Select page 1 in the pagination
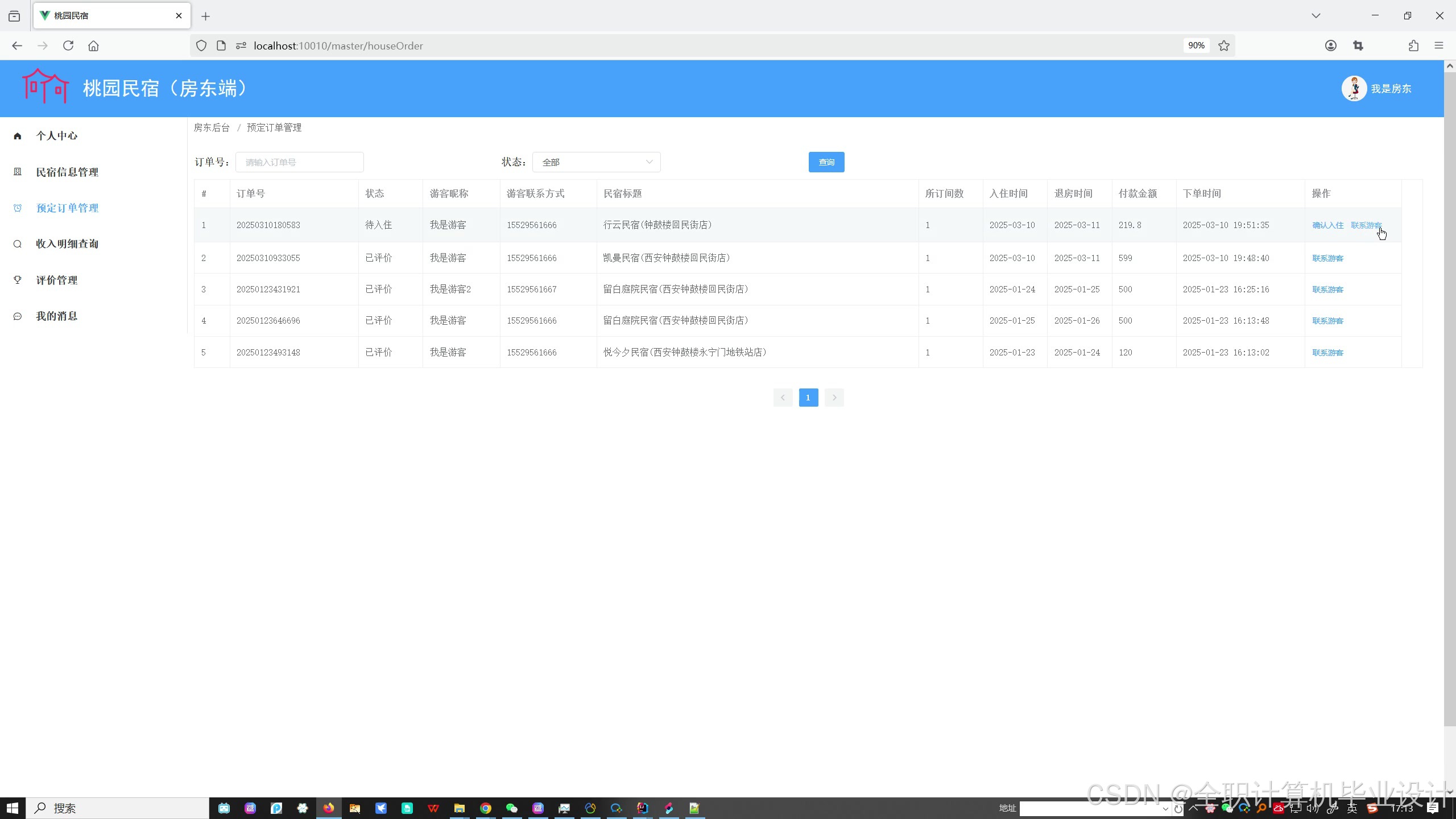The image size is (1456, 819). coord(808,398)
